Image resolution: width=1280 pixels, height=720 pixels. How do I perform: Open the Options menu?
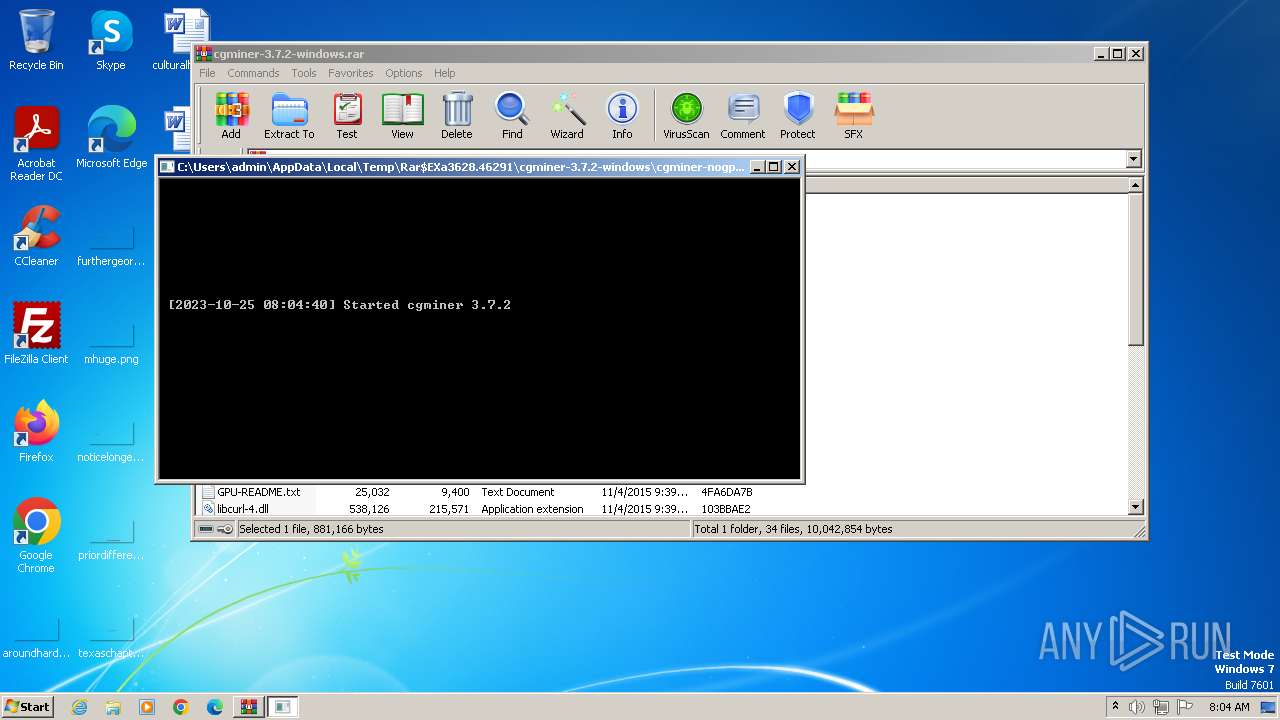coord(404,73)
